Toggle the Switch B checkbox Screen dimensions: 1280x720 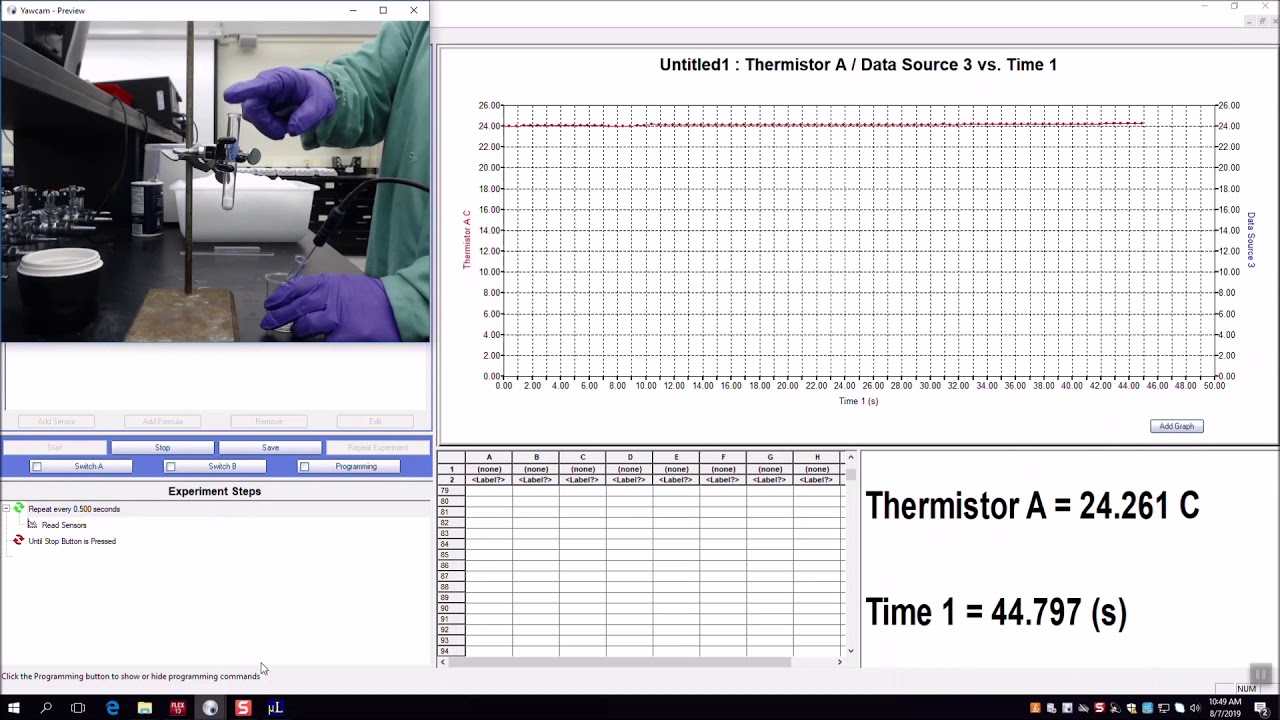(x=171, y=466)
